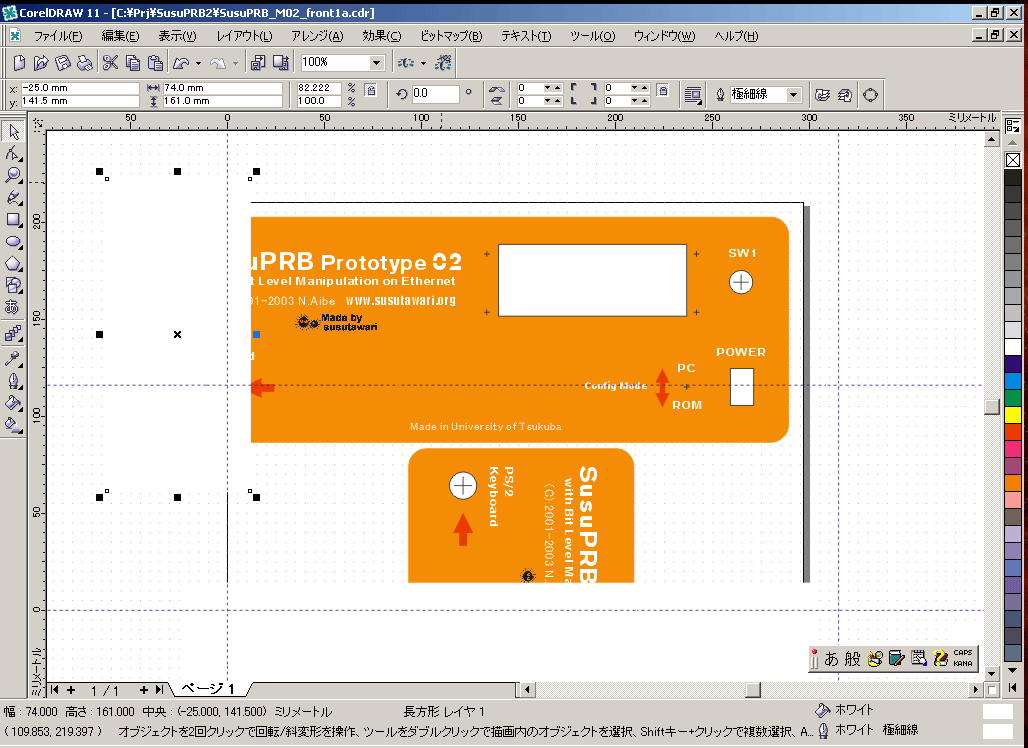Select the Basic Shapes tool
This screenshot has width=1028, height=748.
click(13, 285)
